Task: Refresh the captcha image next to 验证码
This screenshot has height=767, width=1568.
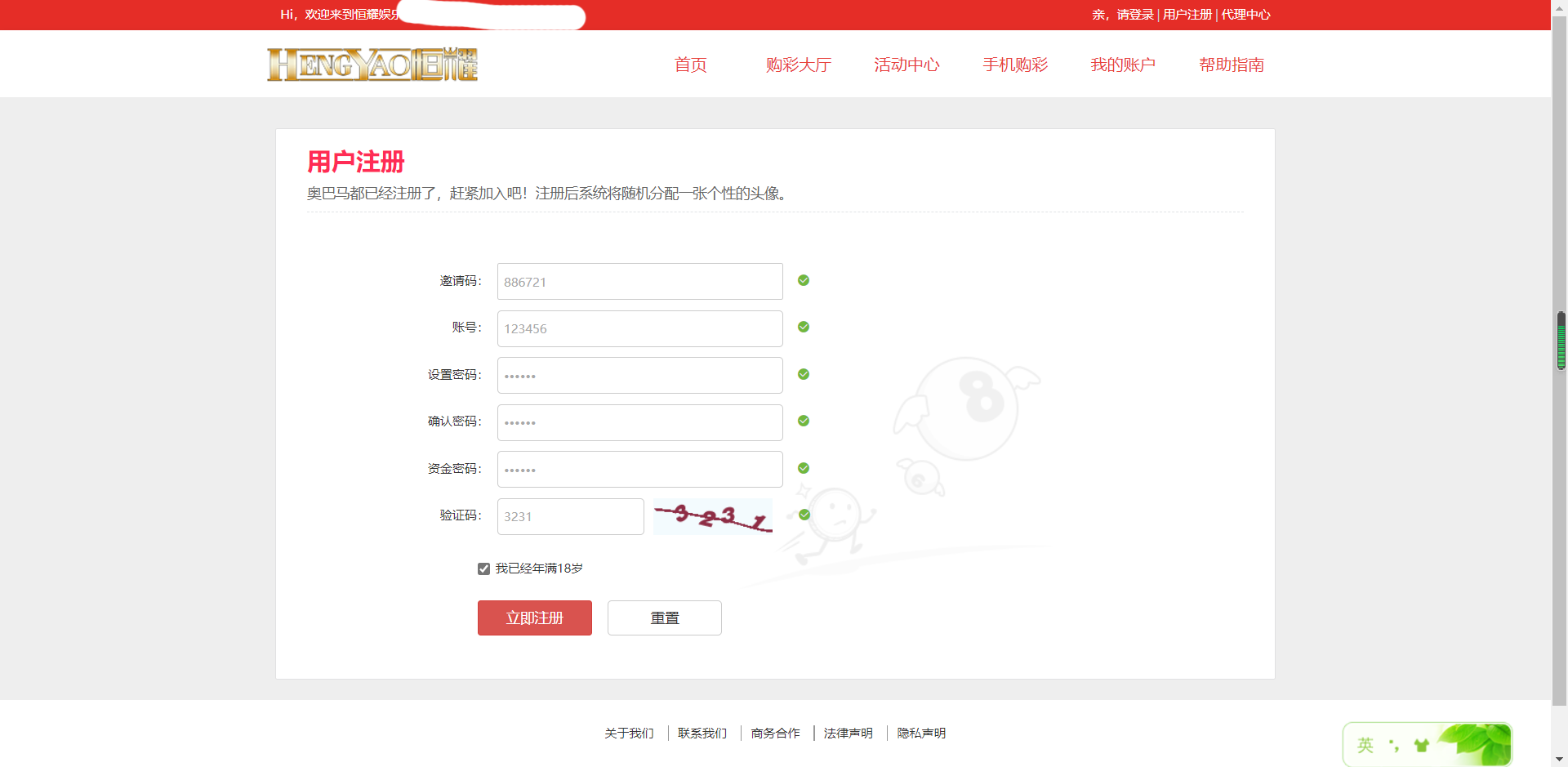Action: (x=712, y=516)
